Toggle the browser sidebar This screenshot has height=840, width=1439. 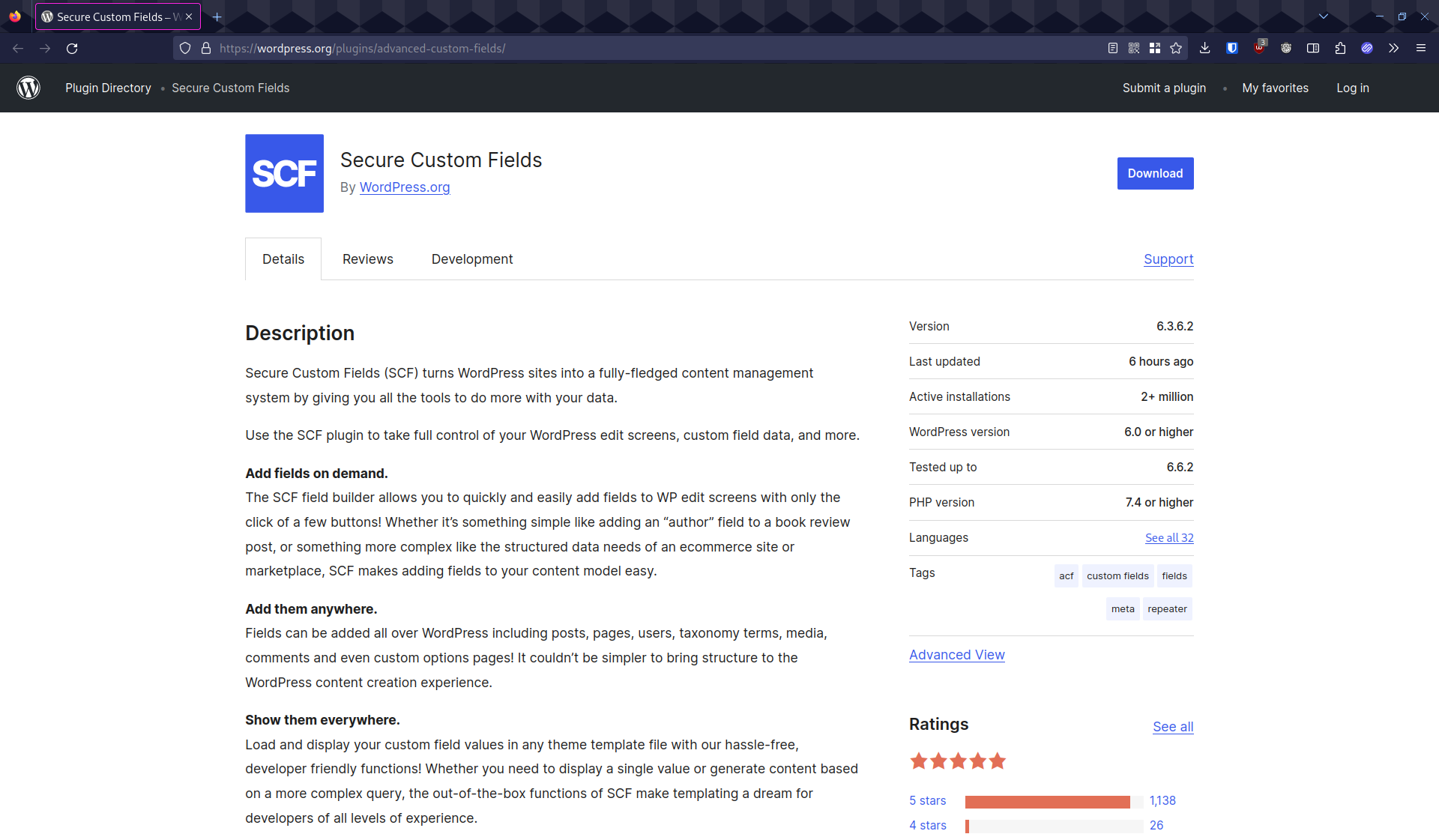[x=1312, y=48]
